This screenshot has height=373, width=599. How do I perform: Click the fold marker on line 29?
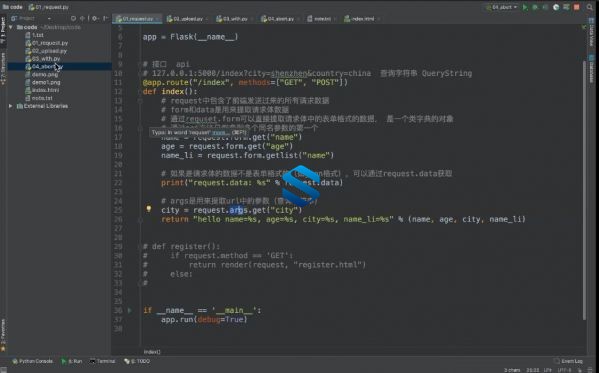pyautogui.click(x=140, y=247)
